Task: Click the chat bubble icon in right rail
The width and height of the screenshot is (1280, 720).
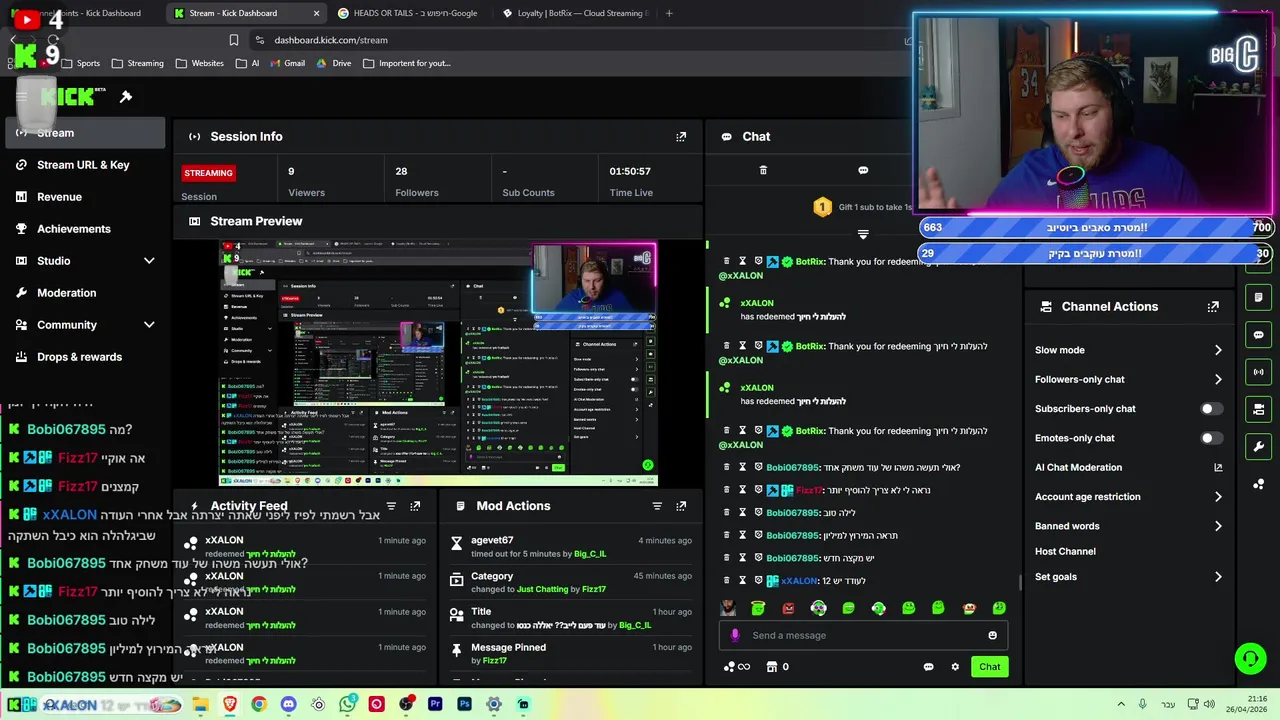Action: (x=1259, y=335)
